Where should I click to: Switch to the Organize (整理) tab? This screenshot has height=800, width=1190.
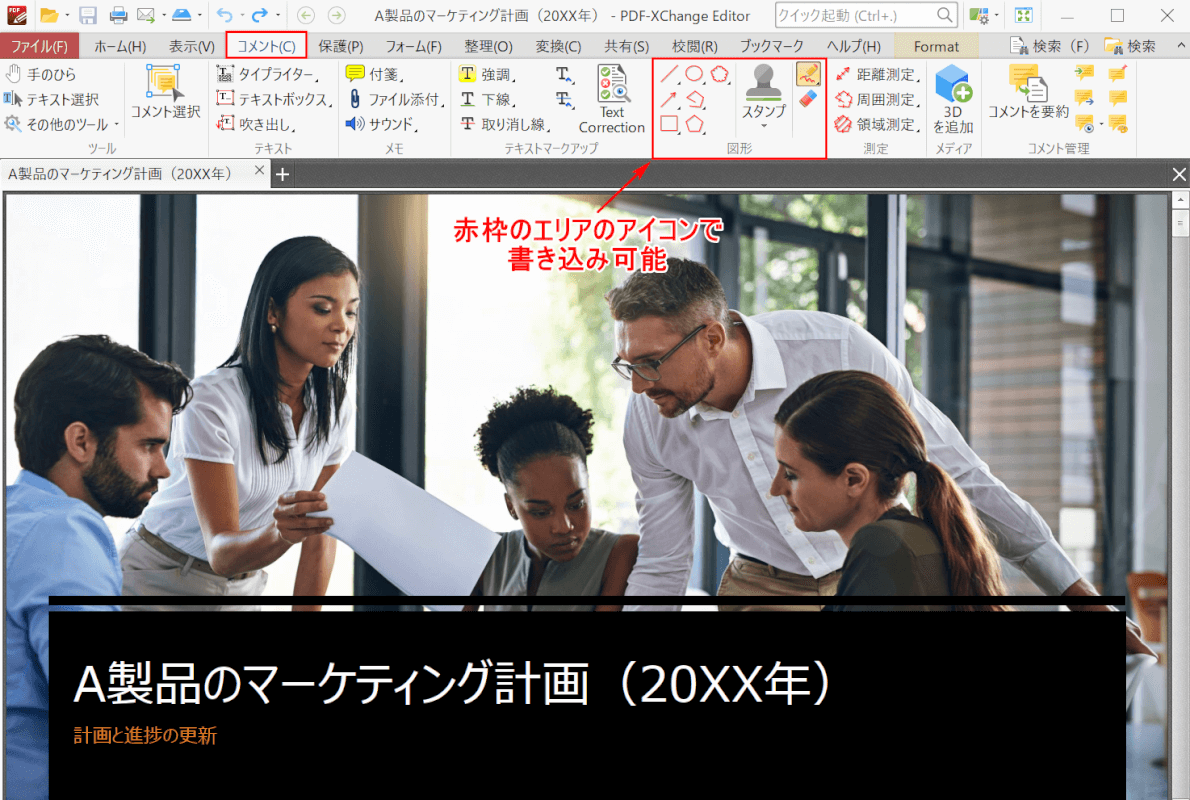click(x=488, y=46)
